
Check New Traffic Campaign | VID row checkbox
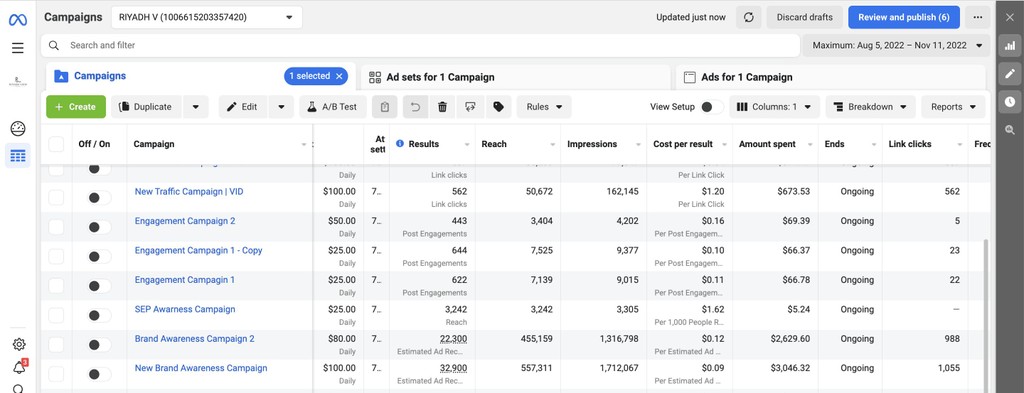(56, 197)
